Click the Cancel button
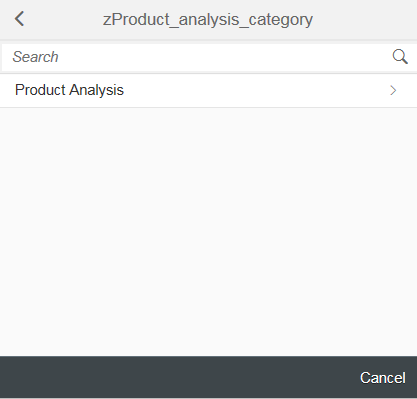The image size is (417, 399). pos(383,378)
